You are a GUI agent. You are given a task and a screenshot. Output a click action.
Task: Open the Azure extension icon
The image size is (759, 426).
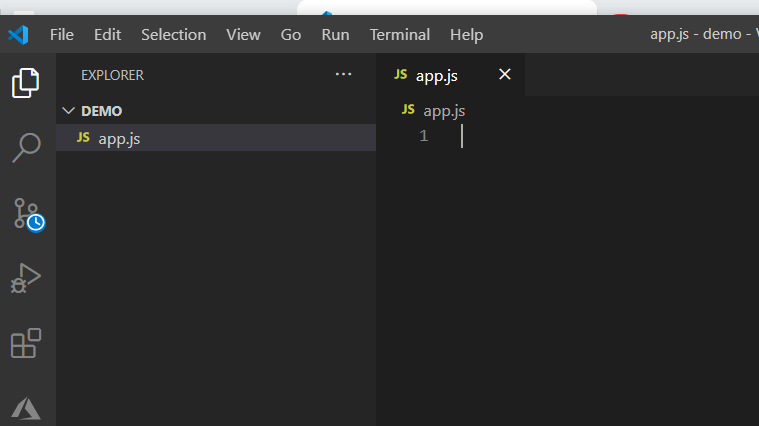coord(27,407)
